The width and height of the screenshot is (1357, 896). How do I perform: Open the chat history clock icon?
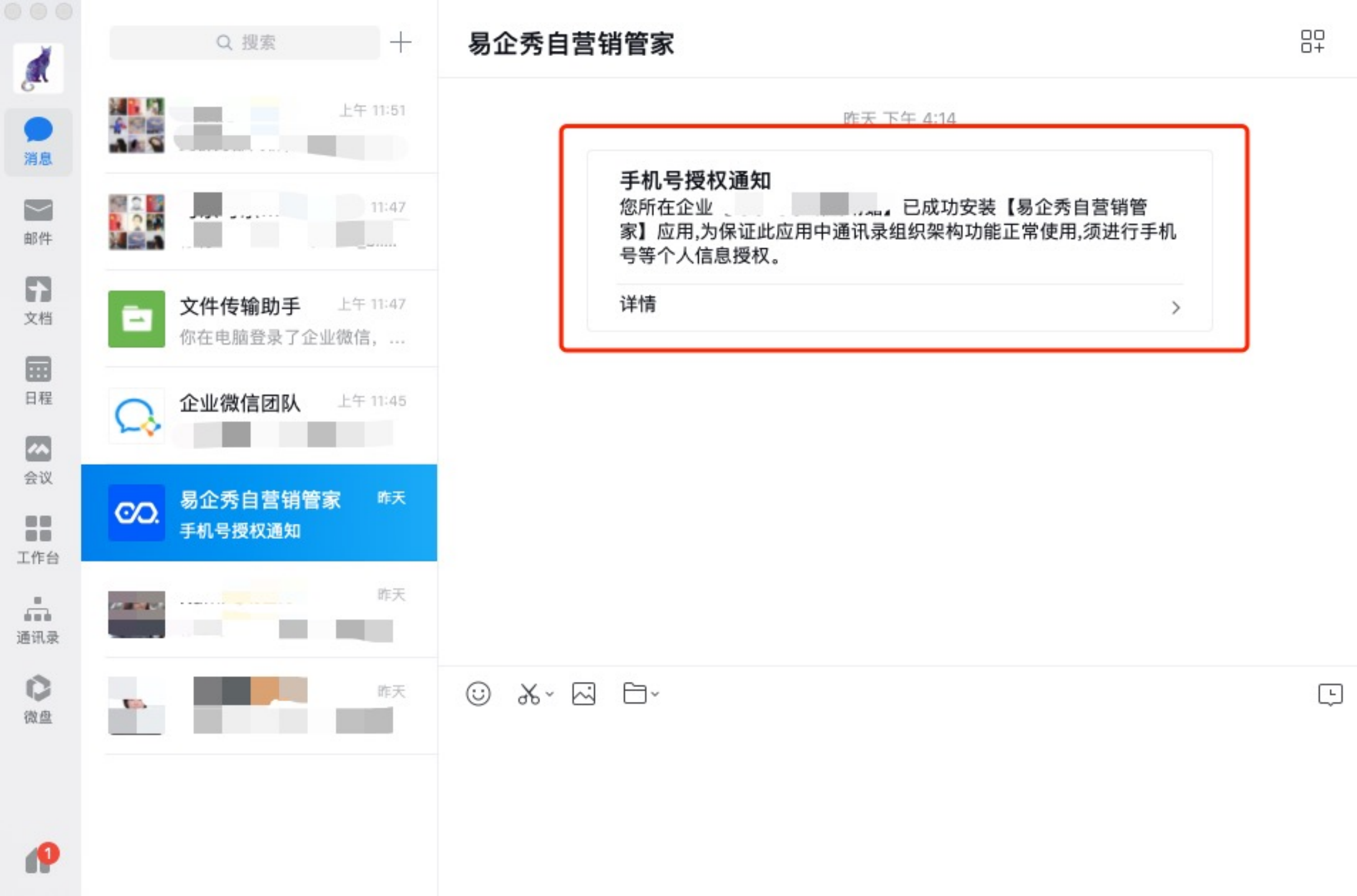[x=1330, y=694]
